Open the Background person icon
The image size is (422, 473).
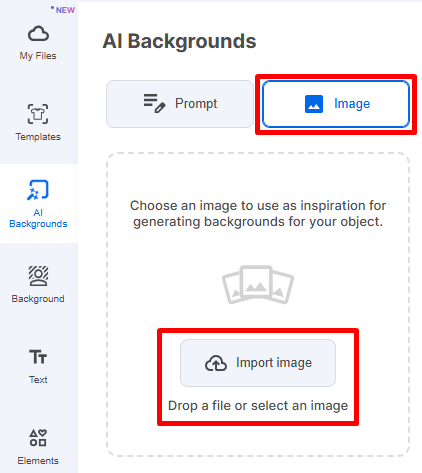(38, 276)
